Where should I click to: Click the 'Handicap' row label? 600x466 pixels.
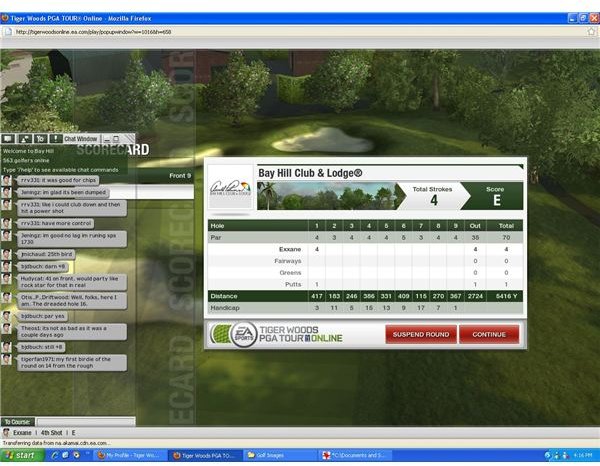pyautogui.click(x=225, y=308)
